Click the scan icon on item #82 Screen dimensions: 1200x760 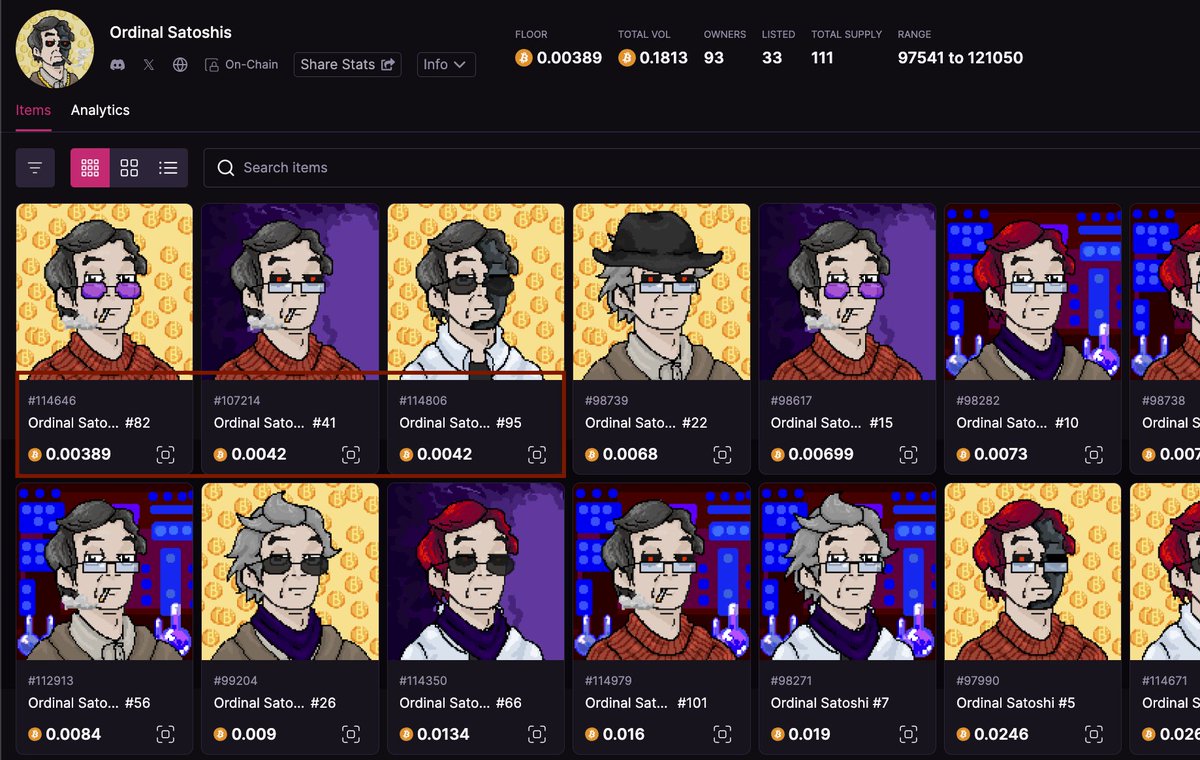click(x=166, y=455)
